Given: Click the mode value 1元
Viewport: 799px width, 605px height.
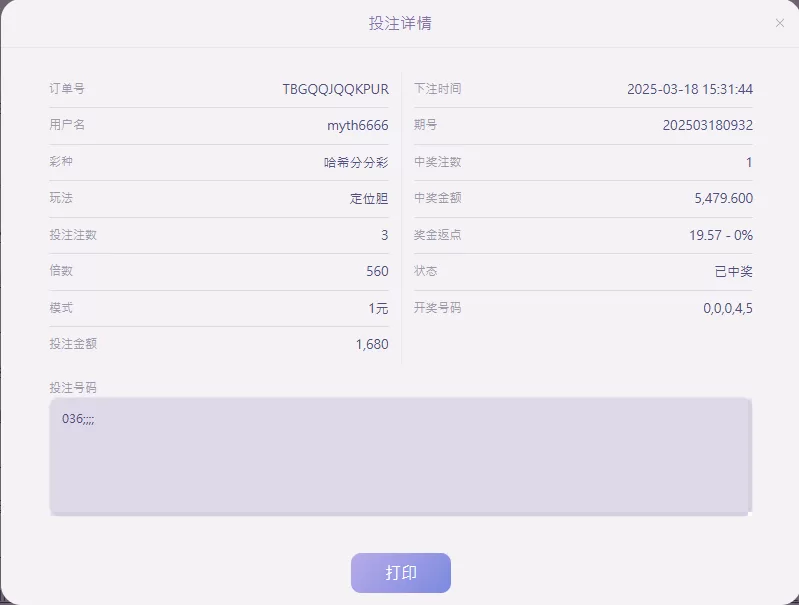Looking at the screenshot, I should [x=378, y=308].
